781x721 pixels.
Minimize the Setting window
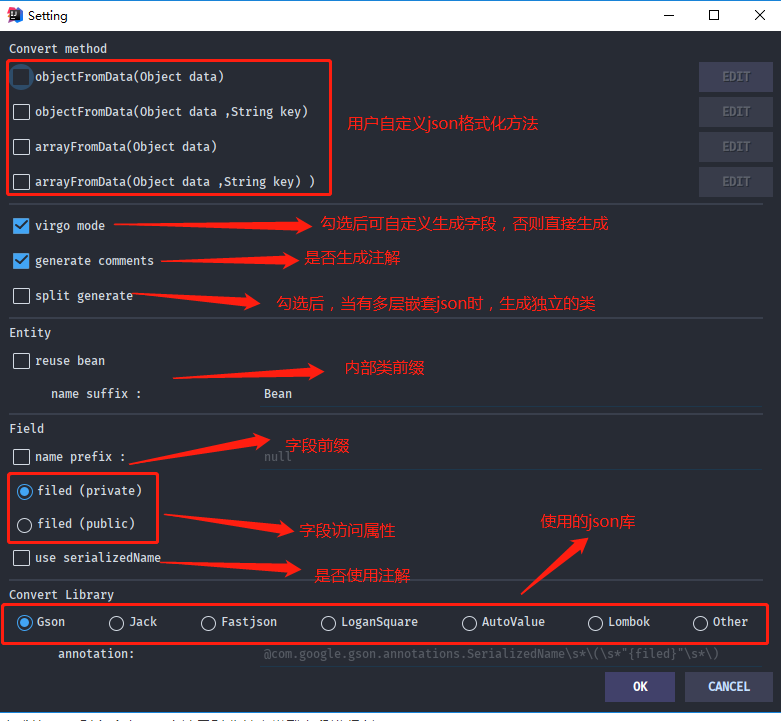(x=669, y=15)
